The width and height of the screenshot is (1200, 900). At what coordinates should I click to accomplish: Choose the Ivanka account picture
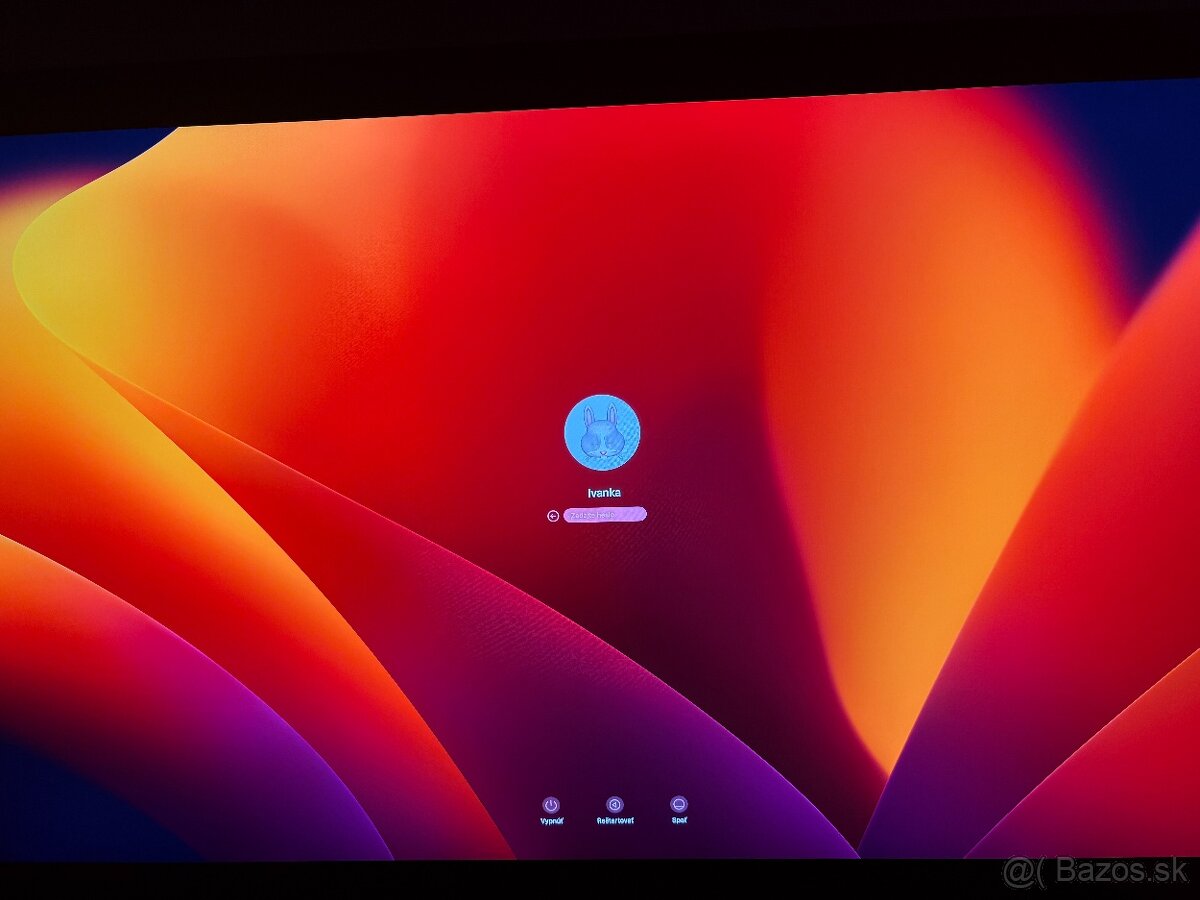coord(602,432)
